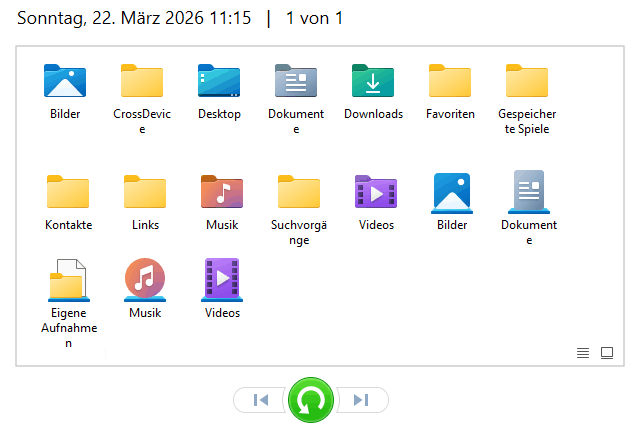Viewport: 633px width, 431px height.
Task: Go to the previous backup version
Action: (261, 401)
